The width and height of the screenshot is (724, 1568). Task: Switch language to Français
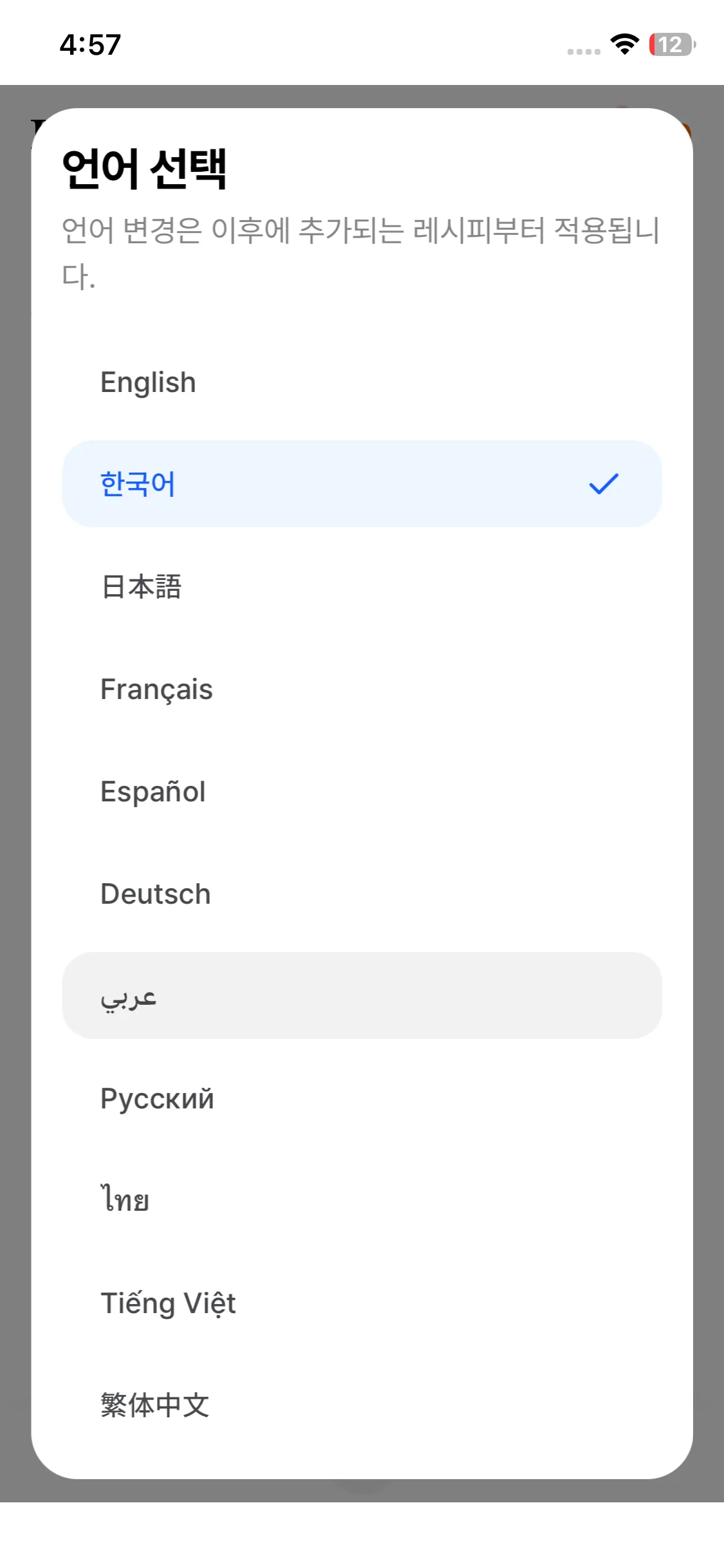click(156, 689)
